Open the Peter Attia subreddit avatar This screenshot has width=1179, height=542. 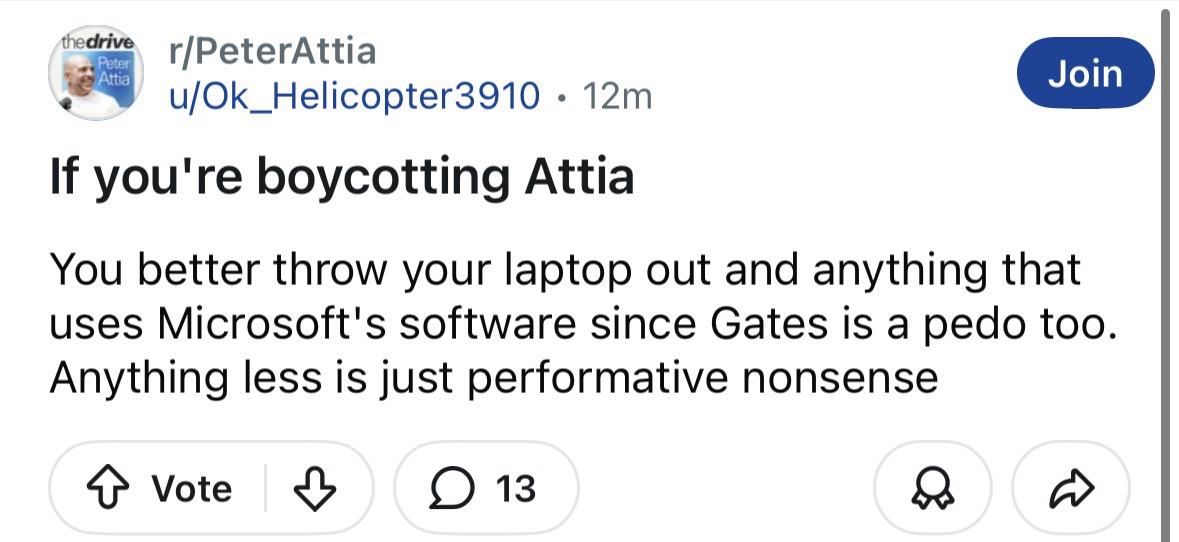(96, 76)
